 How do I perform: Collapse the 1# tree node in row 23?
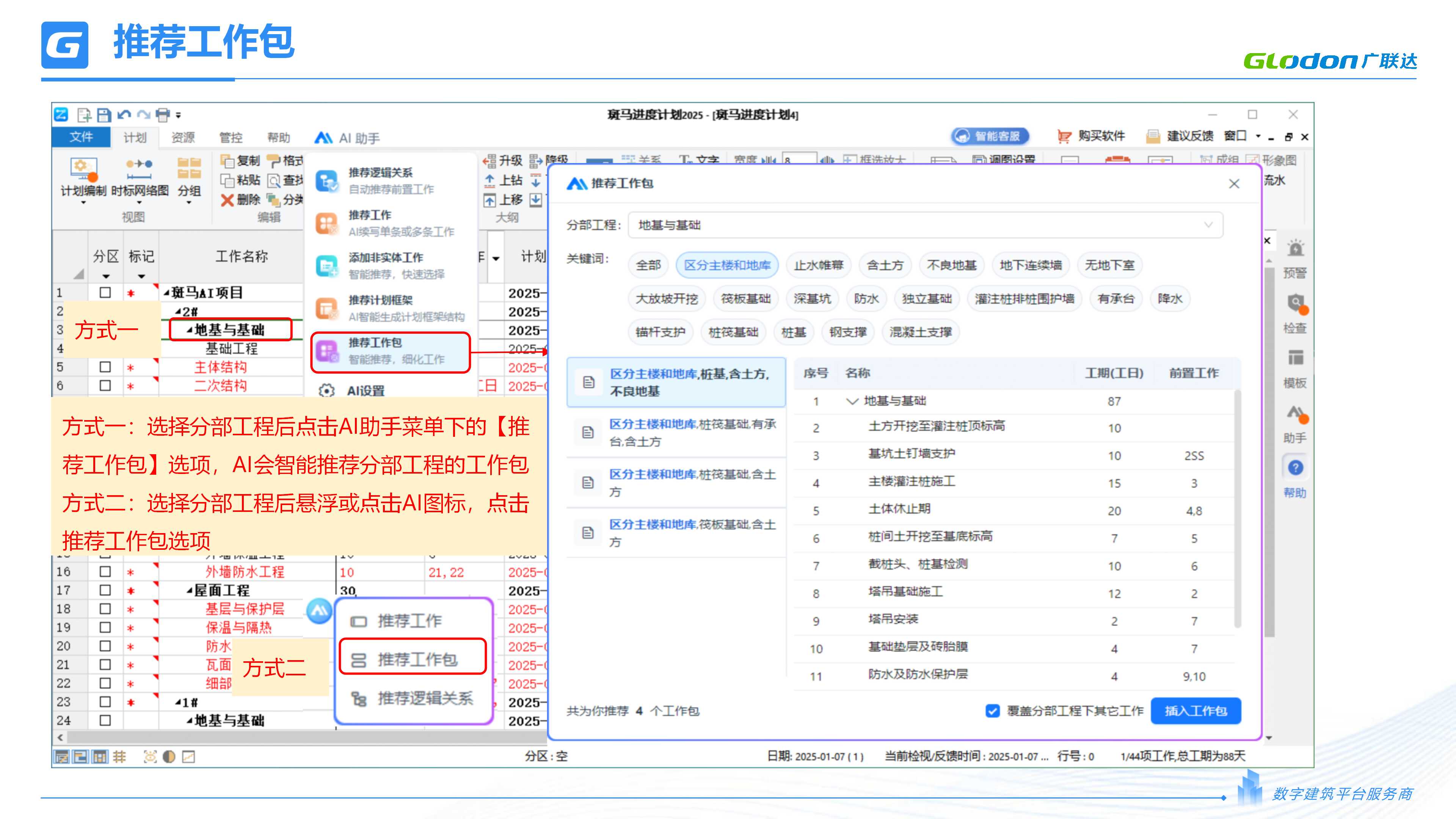[x=178, y=703]
